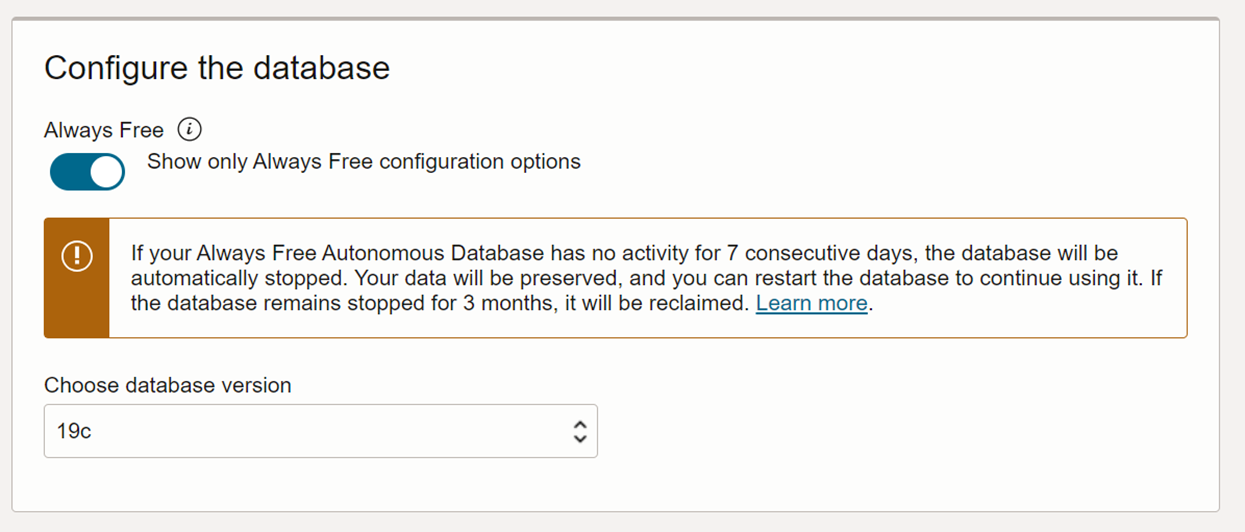
Task: Select the 19c value in version box
Action: 74,431
